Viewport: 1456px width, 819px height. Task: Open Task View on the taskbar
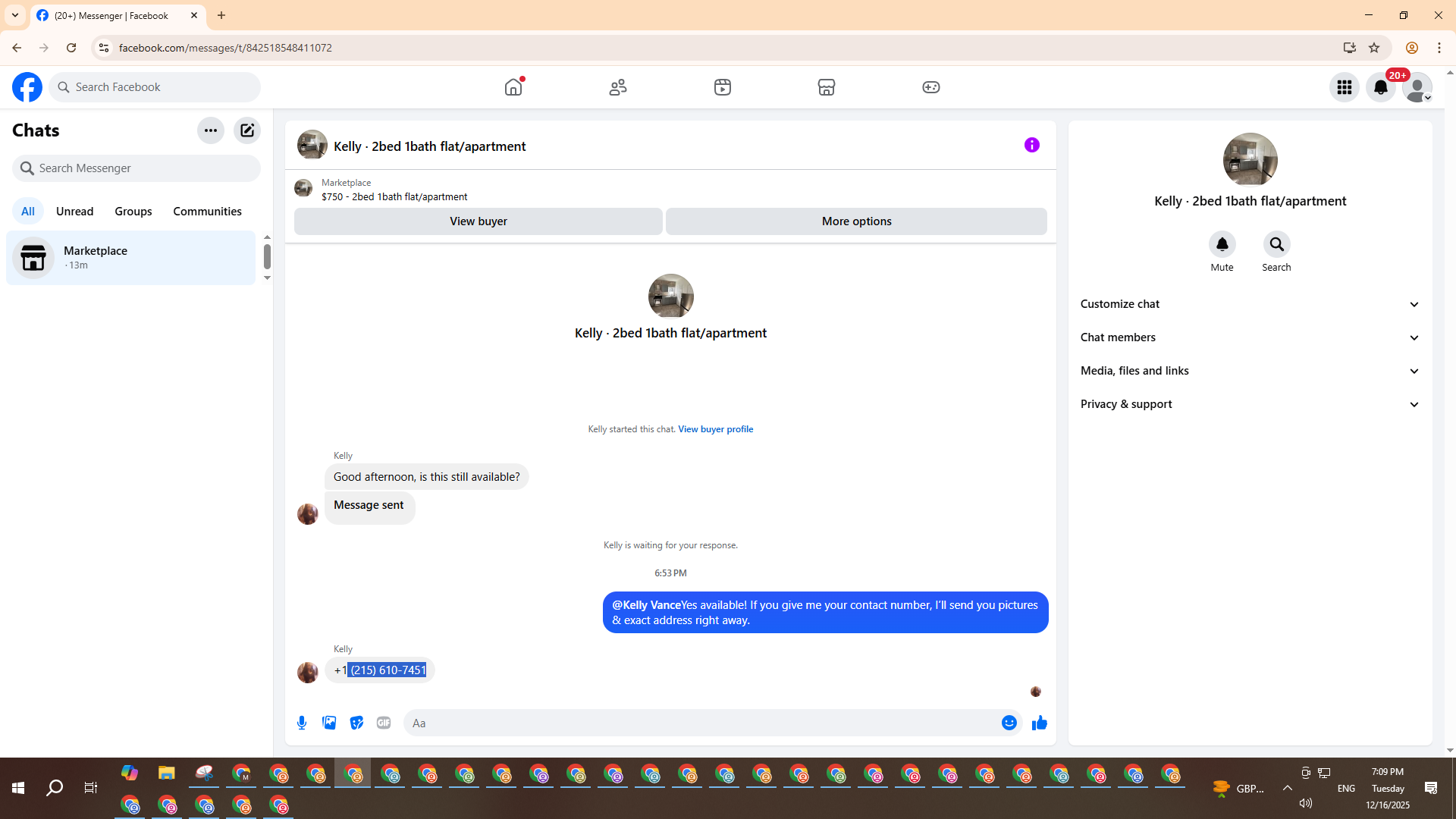91,789
